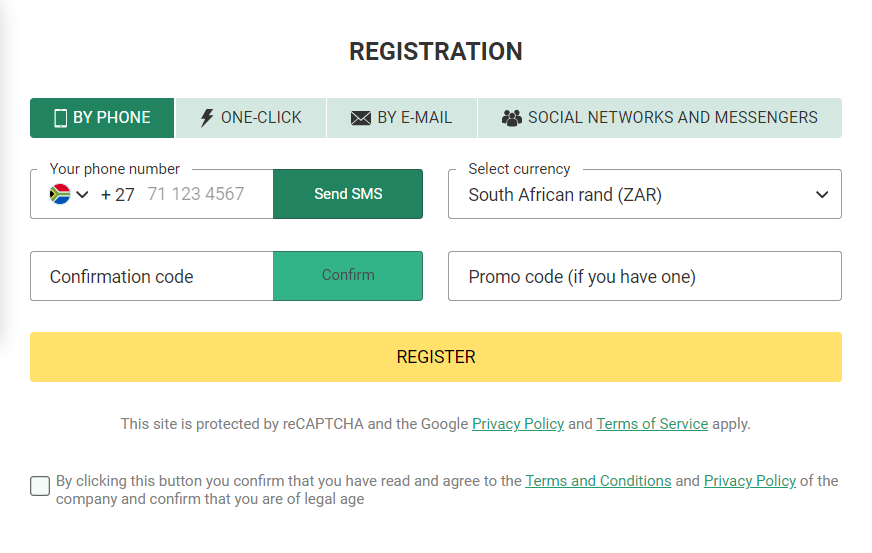Click the Confirm code button

348,276
